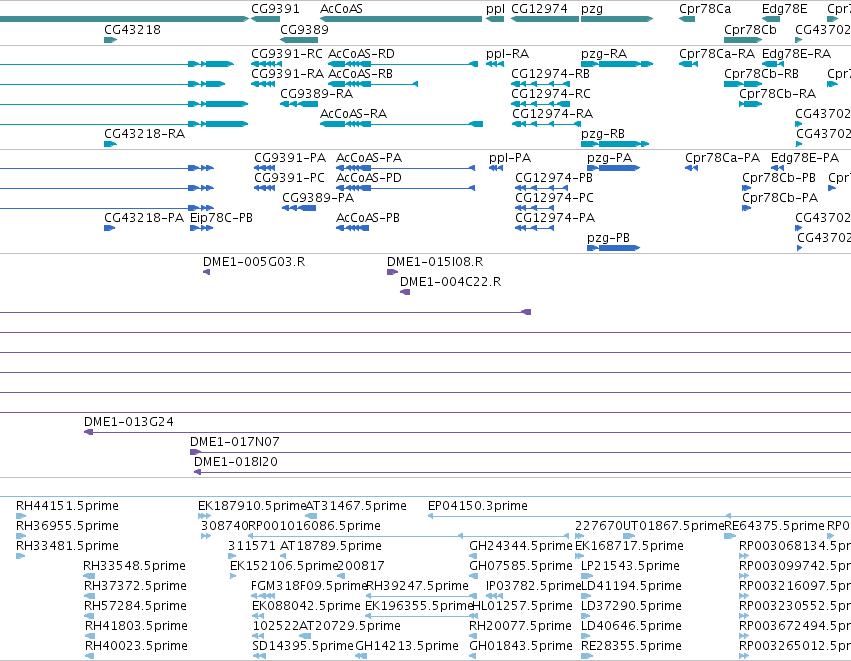Select transcript AcCoAS-RA

click(353, 113)
